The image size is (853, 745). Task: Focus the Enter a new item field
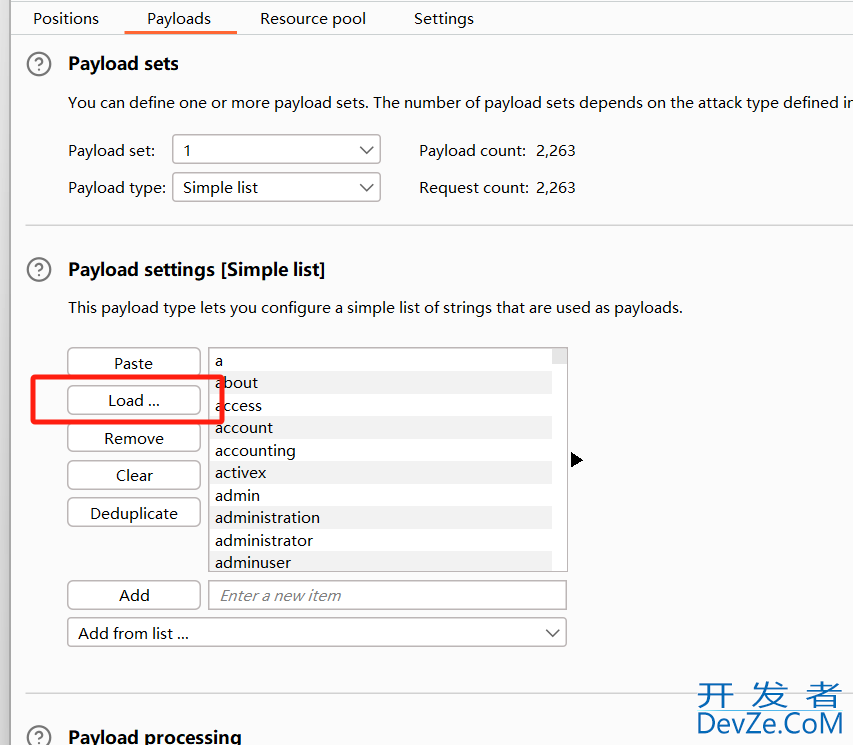coord(387,595)
